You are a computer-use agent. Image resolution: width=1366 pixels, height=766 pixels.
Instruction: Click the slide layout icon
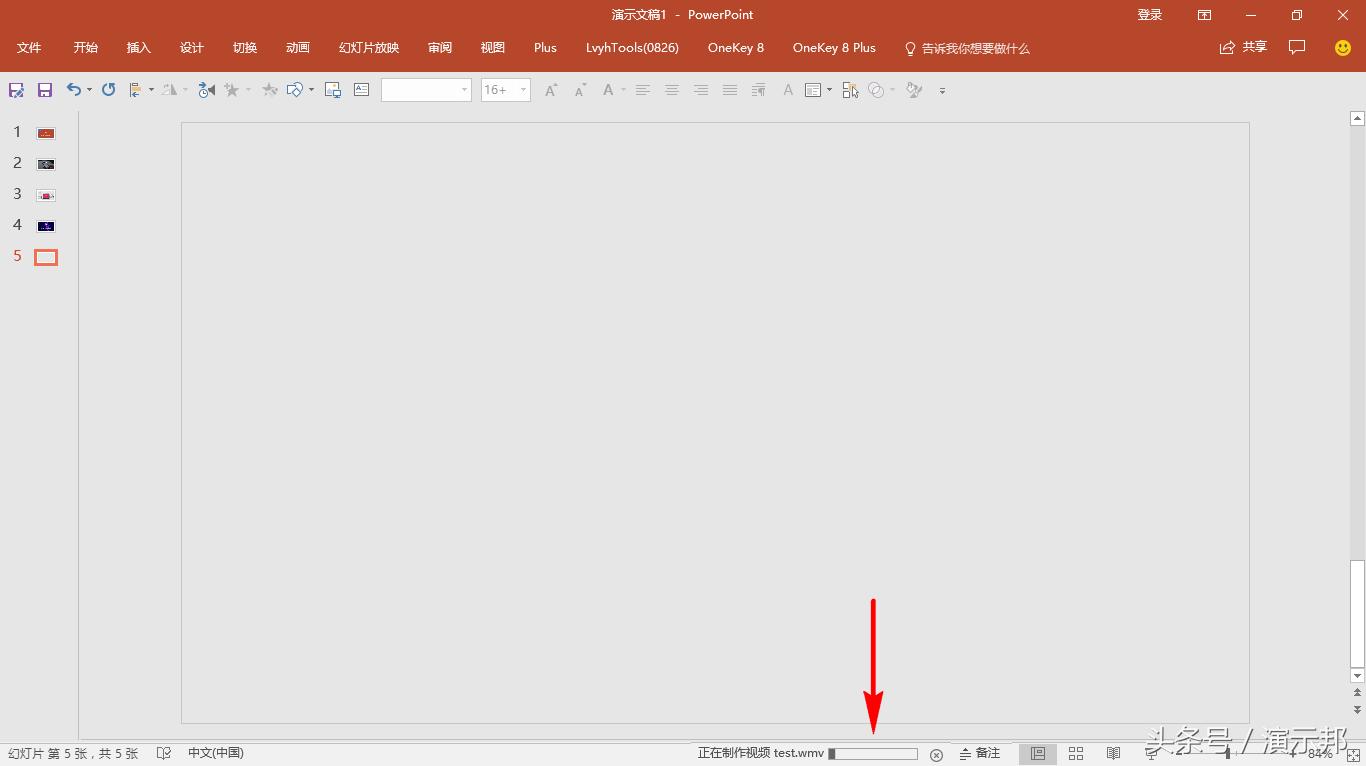click(x=813, y=90)
